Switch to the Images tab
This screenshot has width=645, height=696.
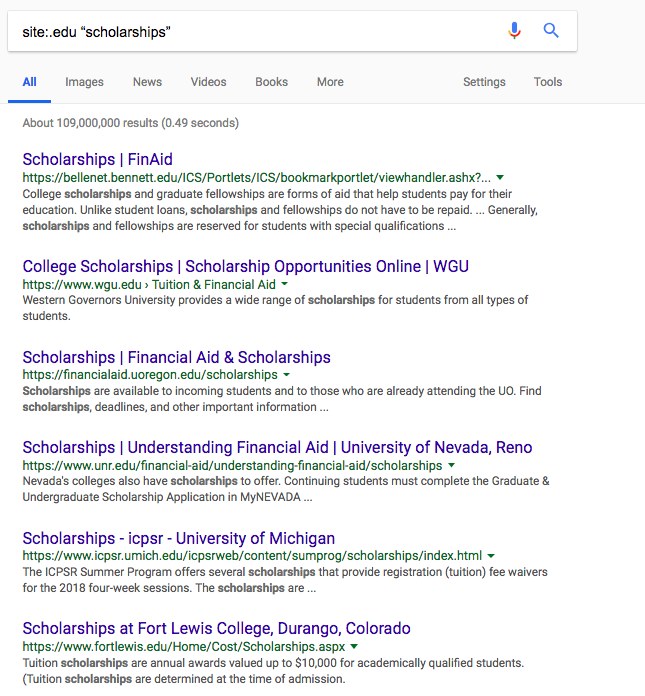pyautogui.click(x=84, y=82)
